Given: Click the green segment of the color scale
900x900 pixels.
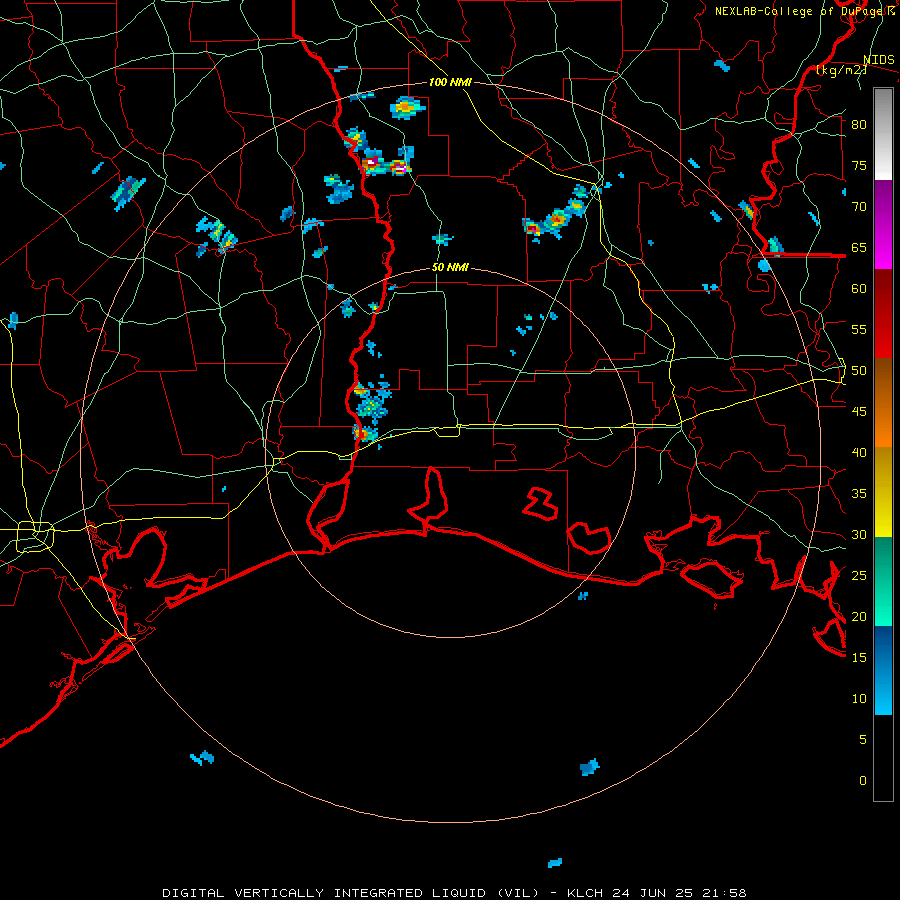Looking at the screenshot, I should [x=883, y=581].
